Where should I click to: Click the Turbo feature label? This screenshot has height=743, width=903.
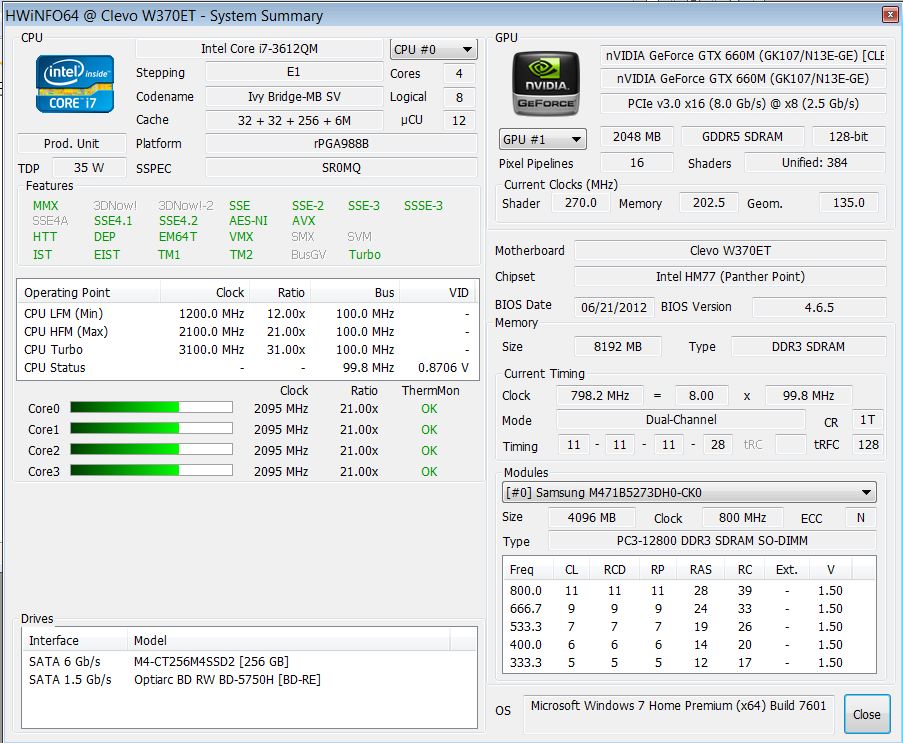tap(365, 255)
